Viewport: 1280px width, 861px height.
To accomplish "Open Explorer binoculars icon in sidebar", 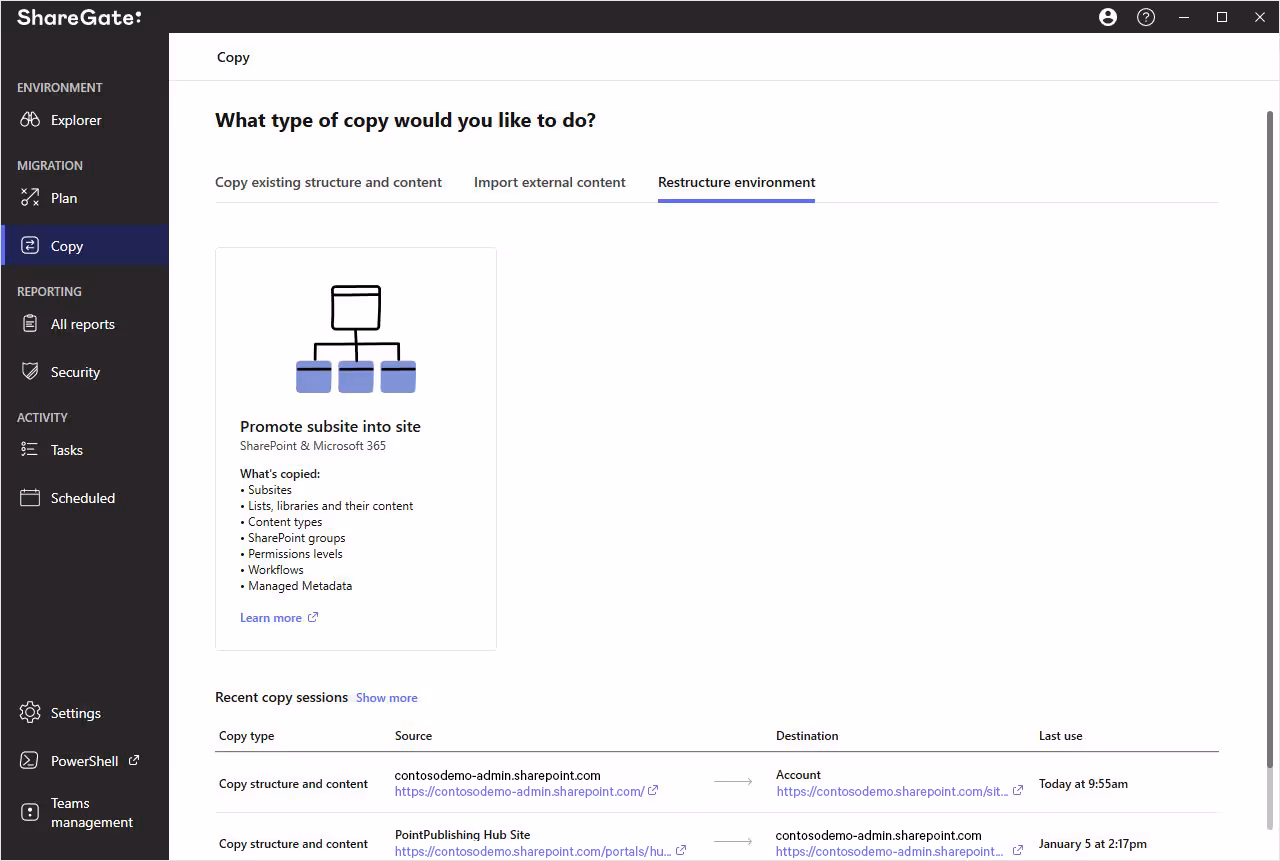I will 30,120.
